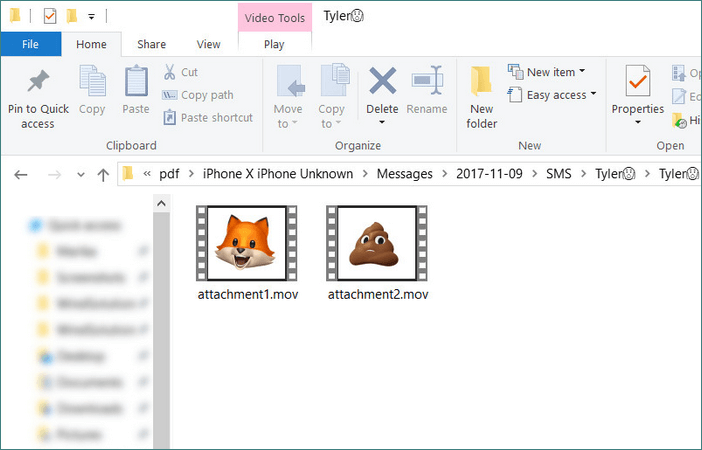
Task: Open the Copy to menu
Action: coord(332,98)
